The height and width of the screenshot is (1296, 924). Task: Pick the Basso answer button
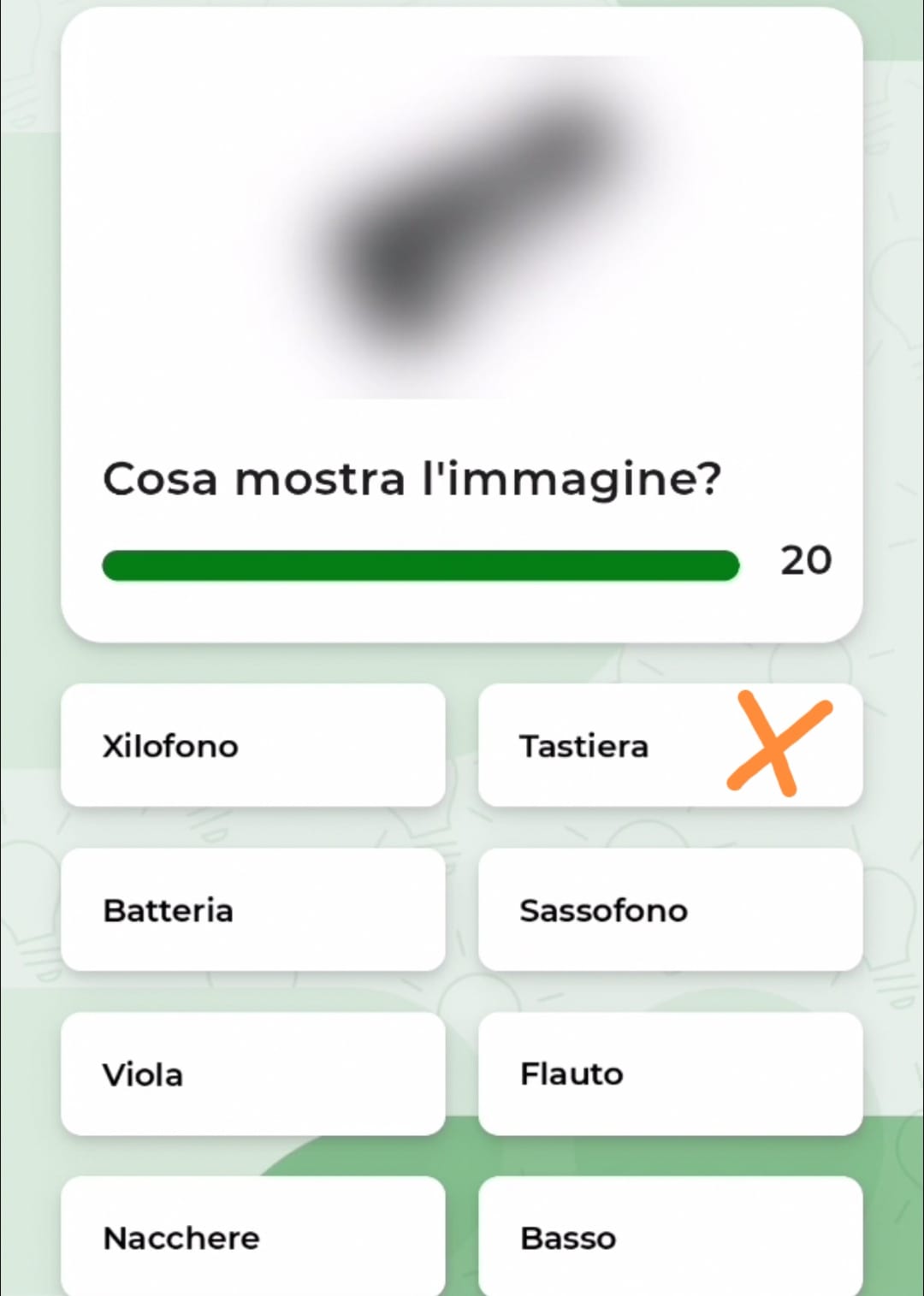coord(670,1236)
